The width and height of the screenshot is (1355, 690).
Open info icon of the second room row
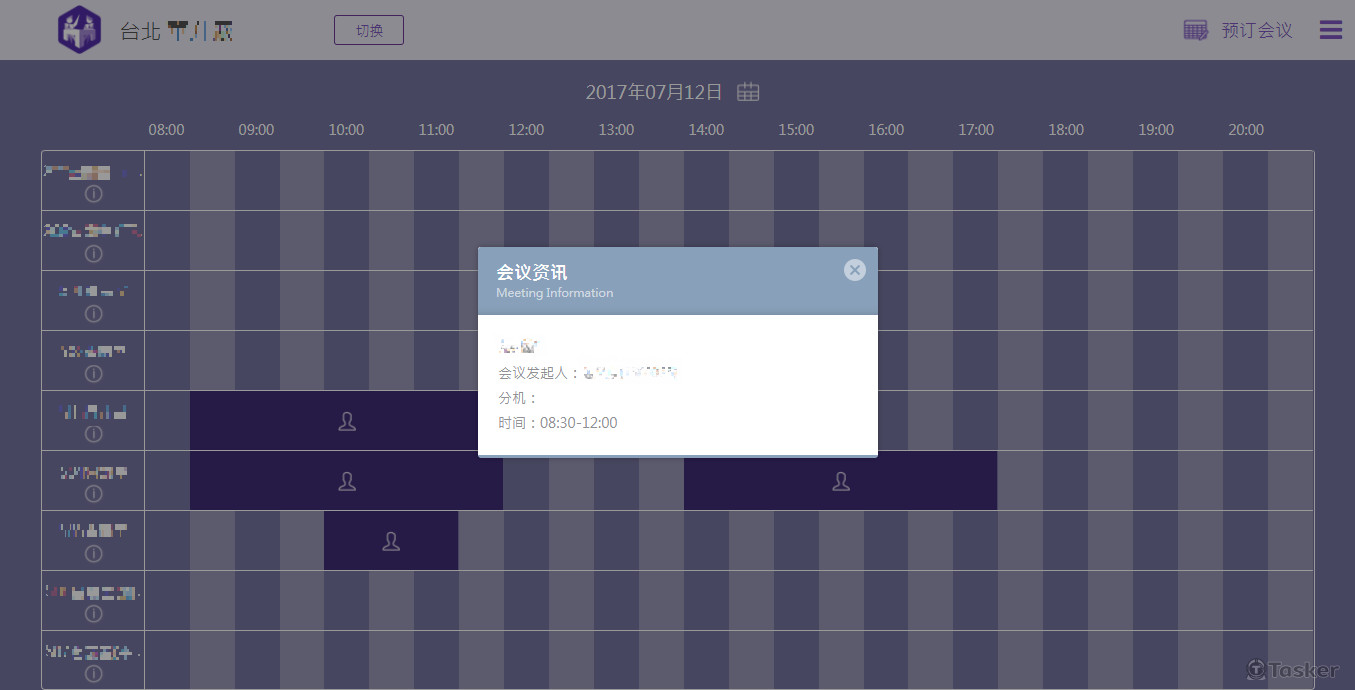(x=94, y=254)
